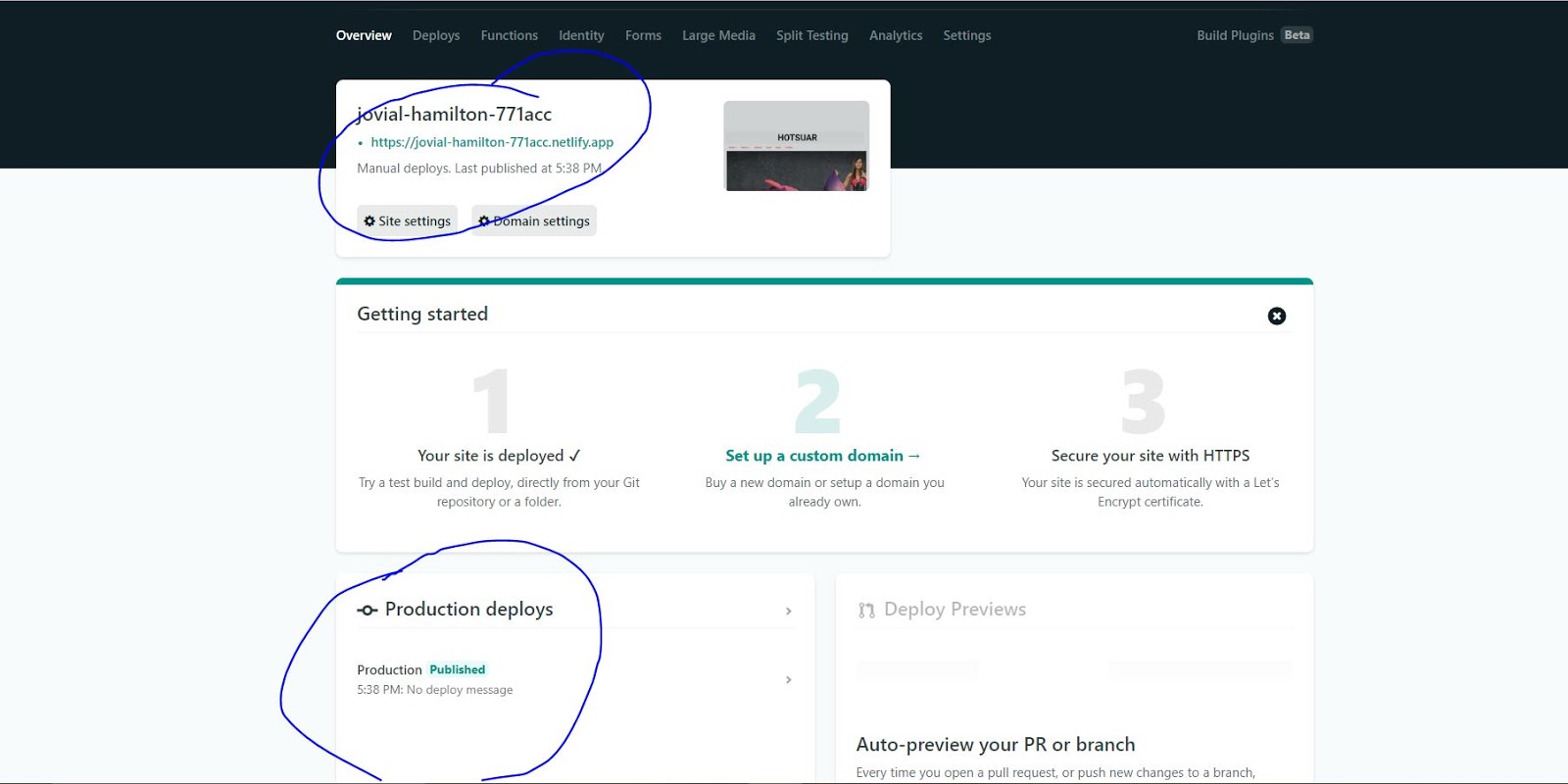The height and width of the screenshot is (784, 1568).
Task: Click Set up a custom domain link
Action: [x=823, y=456]
